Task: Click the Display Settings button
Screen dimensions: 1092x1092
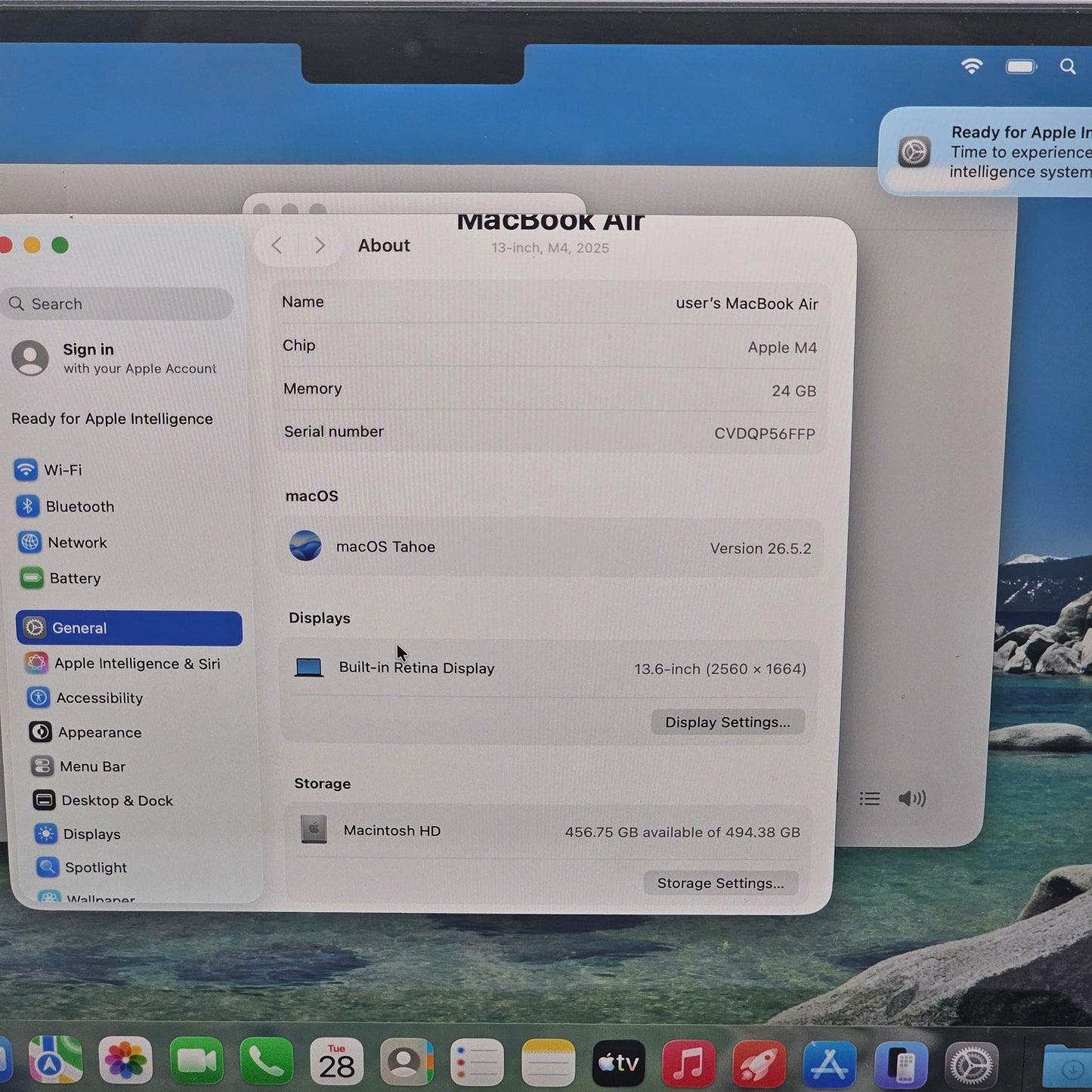Action: (x=728, y=722)
